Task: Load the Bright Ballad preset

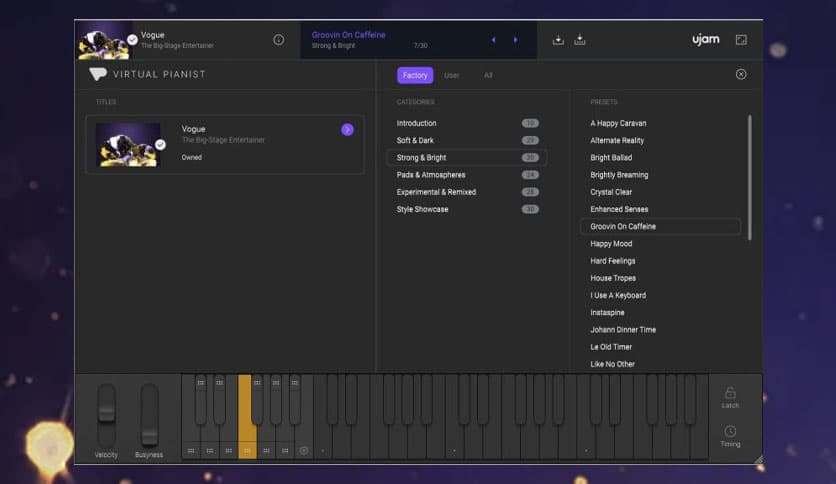Action: tap(611, 158)
